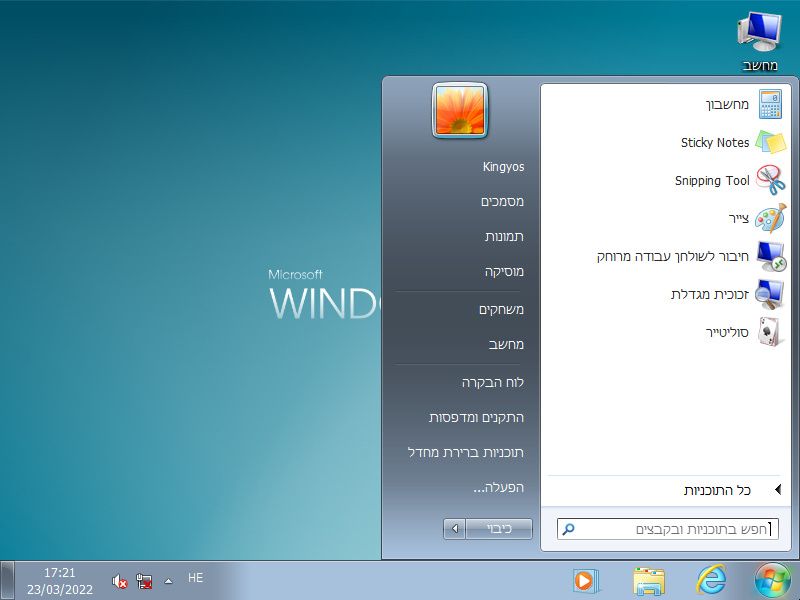Click the clock showing 17:21

click(x=59, y=572)
